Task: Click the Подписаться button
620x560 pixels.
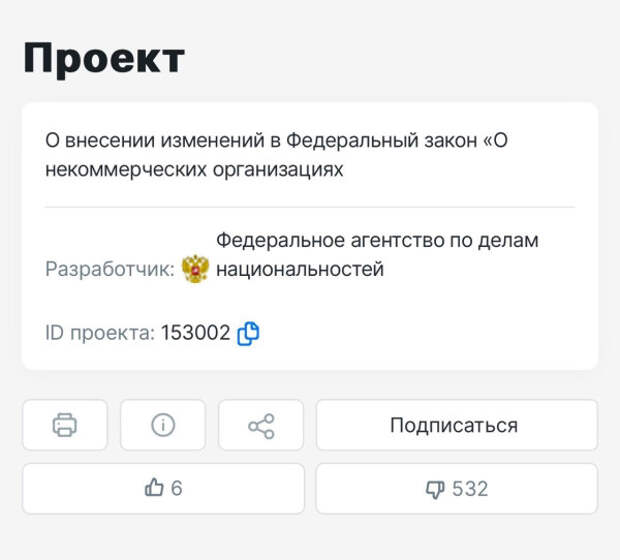Action: [457, 425]
